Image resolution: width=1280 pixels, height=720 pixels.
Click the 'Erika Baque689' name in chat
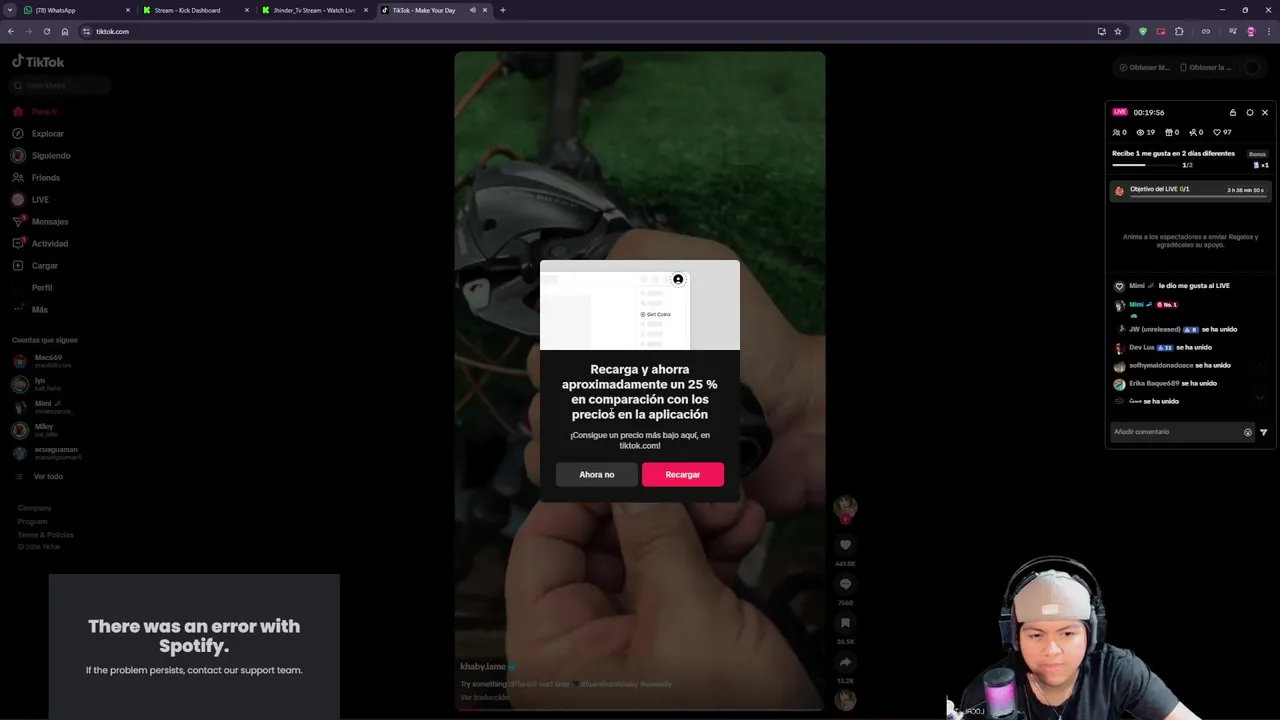(x=1154, y=383)
